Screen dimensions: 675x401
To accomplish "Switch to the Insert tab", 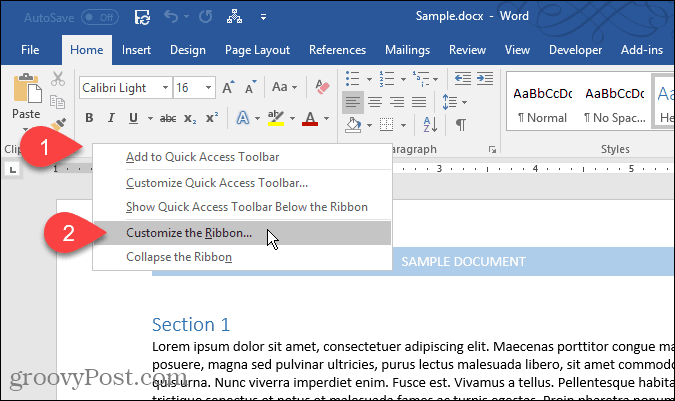I will 136,50.
